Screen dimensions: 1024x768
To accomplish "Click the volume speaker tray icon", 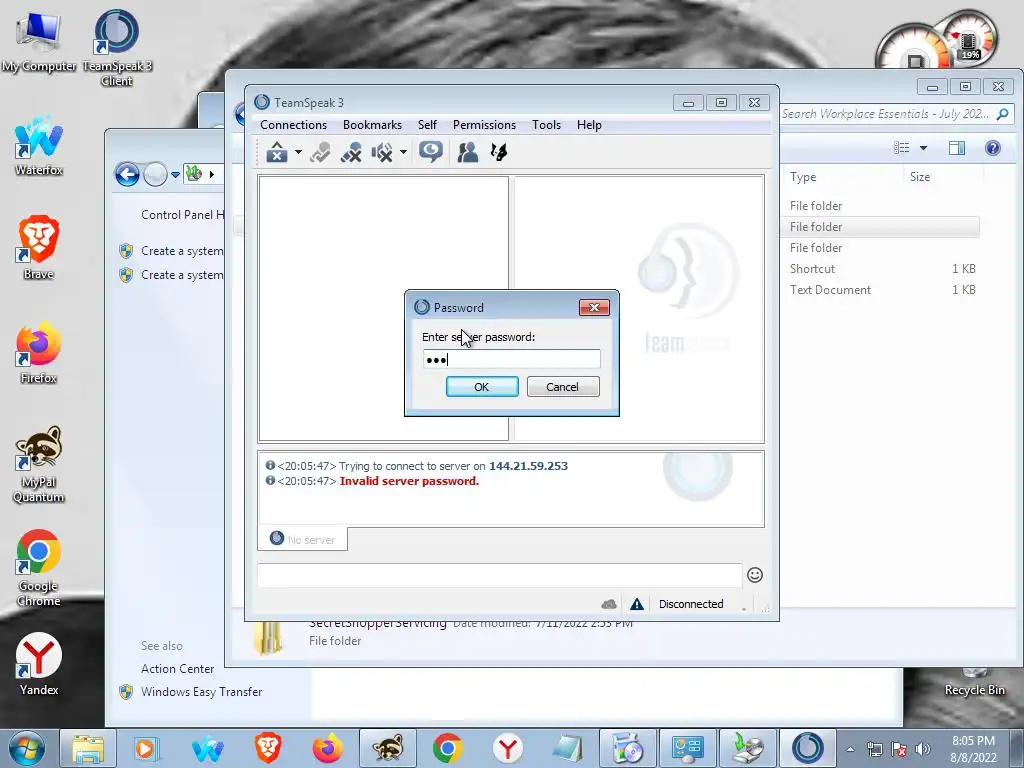I will click(922, 749).
